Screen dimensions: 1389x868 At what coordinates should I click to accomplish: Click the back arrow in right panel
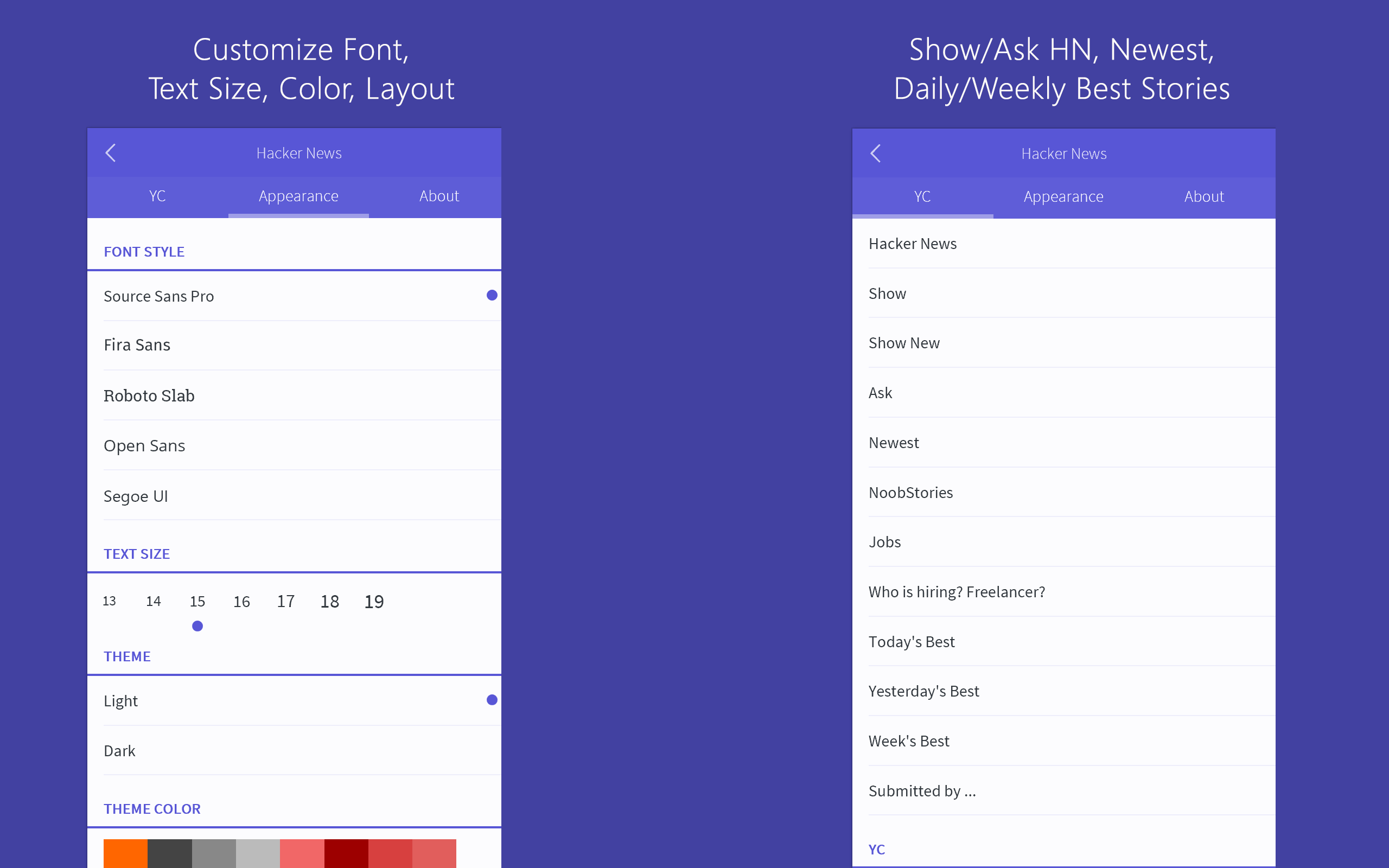875,154
